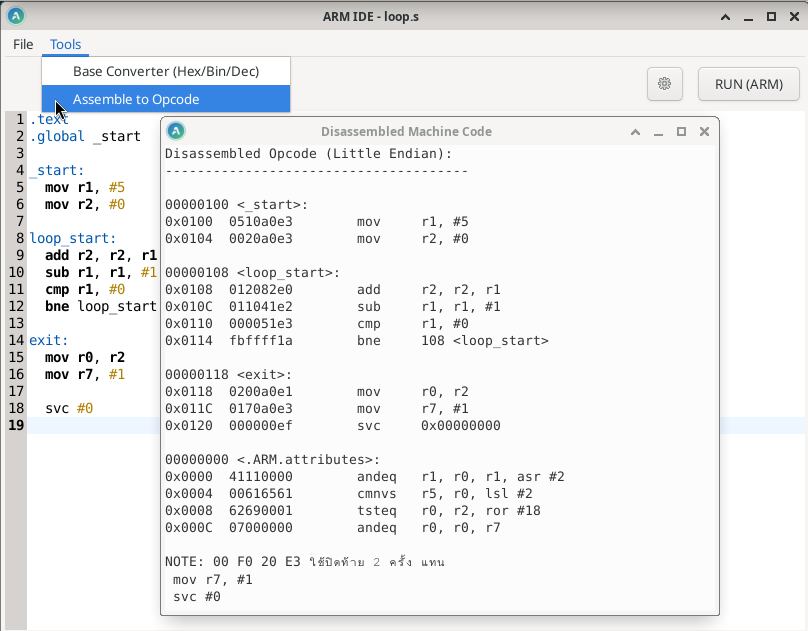Click the .global _start line in editor
Viewport: 808px width, 631px height.
point(85,136)
